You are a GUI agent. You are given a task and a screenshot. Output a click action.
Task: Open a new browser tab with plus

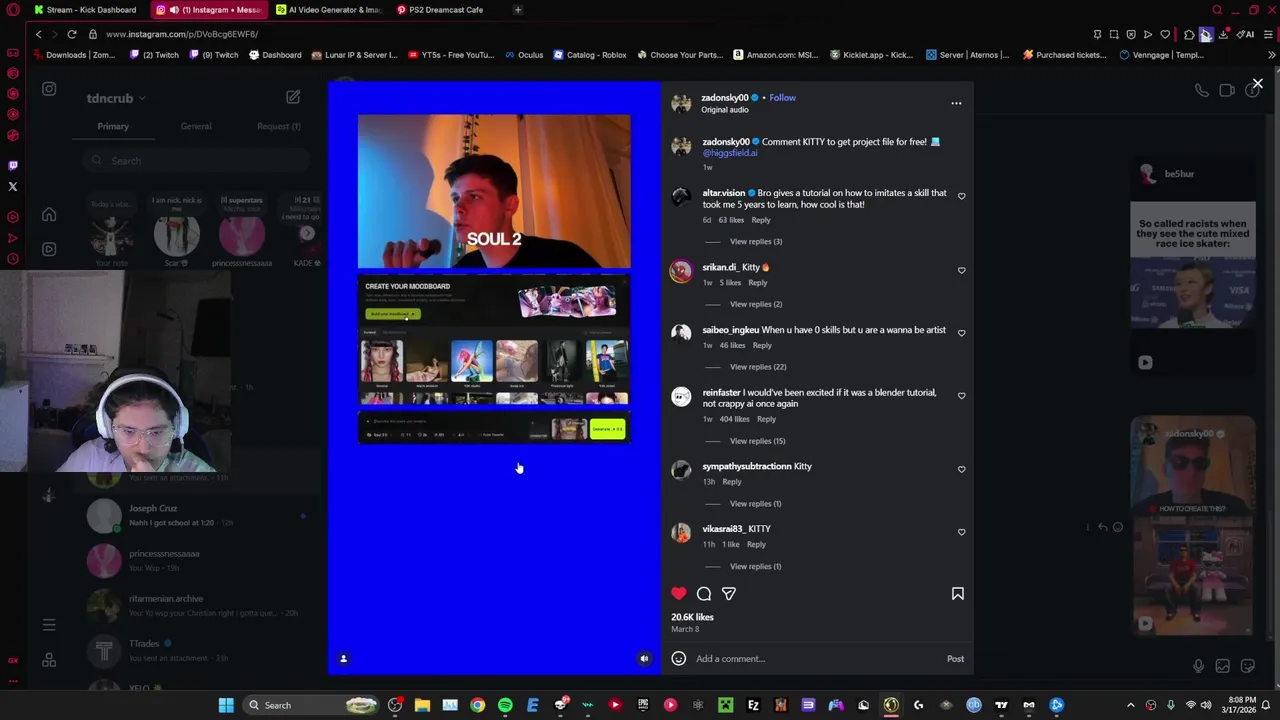(x=518, y=10)
